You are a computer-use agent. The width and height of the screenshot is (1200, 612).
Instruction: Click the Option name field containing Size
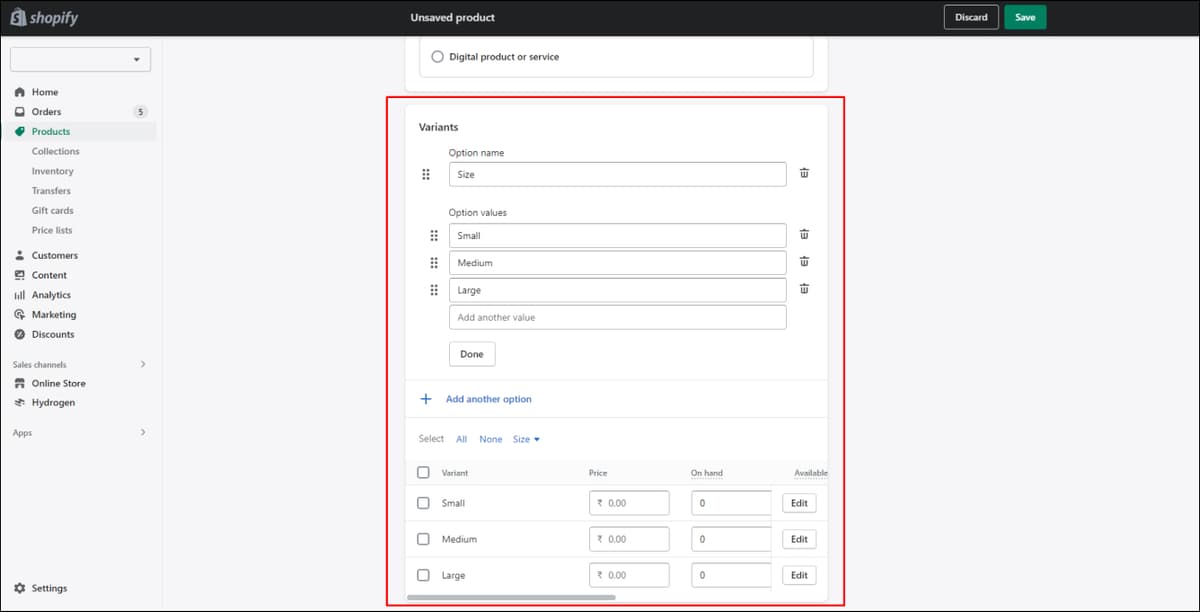coord(618,174)
